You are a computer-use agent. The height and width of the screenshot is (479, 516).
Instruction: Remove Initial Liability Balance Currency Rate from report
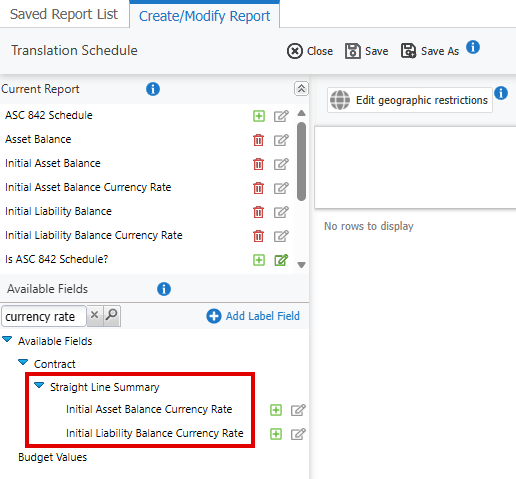coord(258,236)
